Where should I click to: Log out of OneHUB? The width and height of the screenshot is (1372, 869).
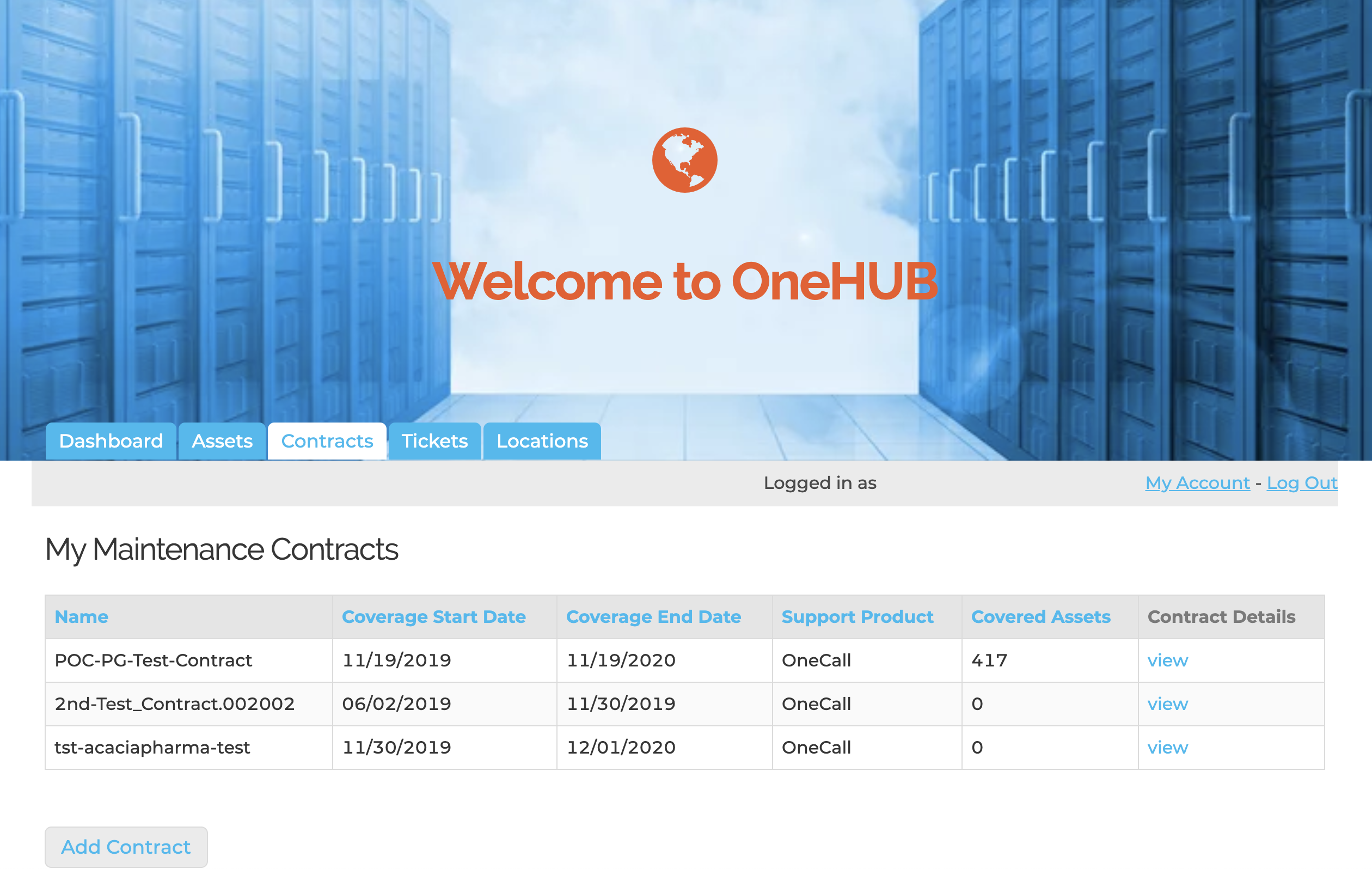[x=1302, y=482]
